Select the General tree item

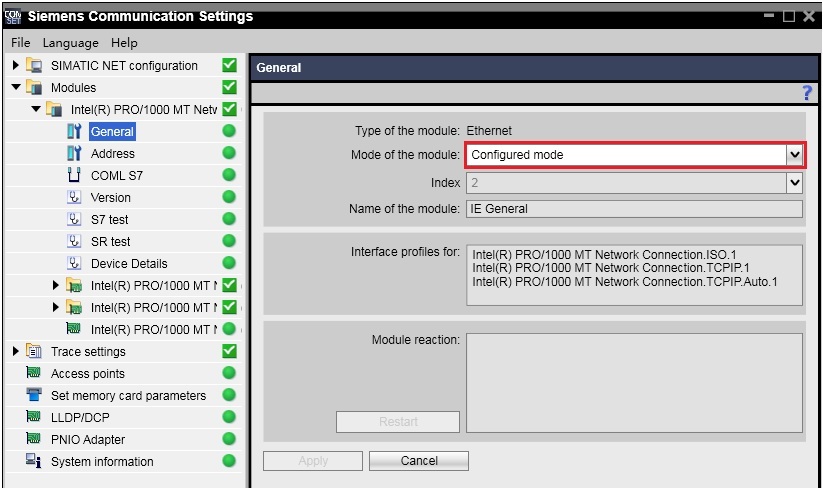coord(112,131)
